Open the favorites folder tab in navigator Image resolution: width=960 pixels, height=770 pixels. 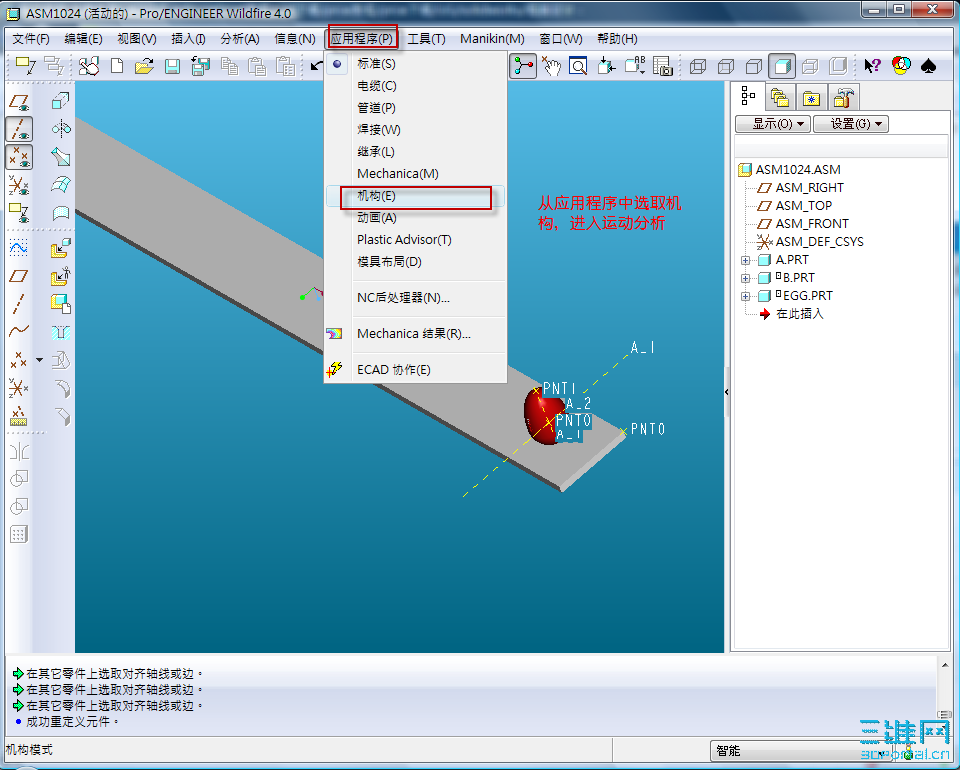(811, 97)
